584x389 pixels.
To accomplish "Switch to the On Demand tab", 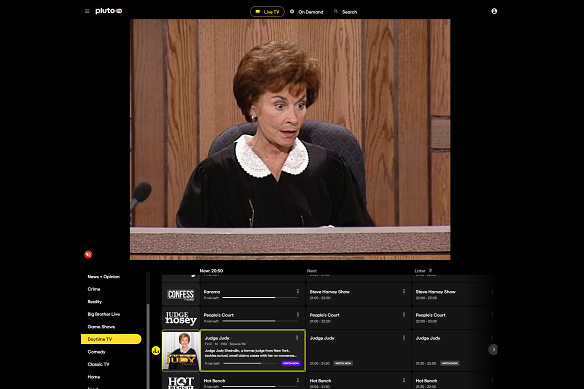I will 307,12.
